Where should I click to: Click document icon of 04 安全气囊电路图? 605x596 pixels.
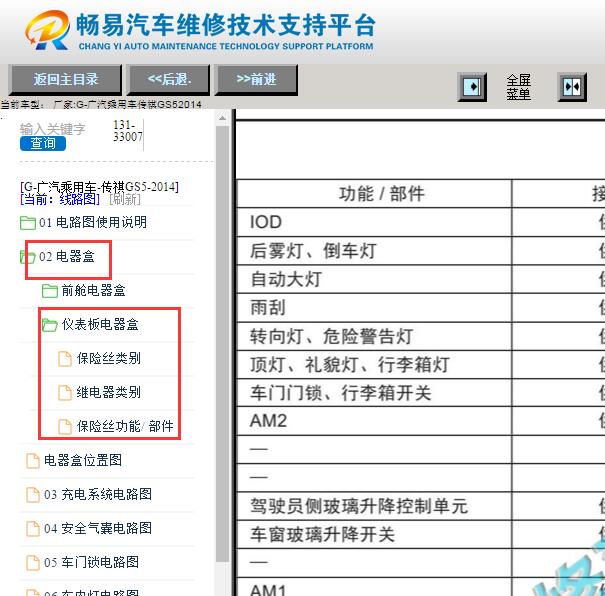click(33, 528)
